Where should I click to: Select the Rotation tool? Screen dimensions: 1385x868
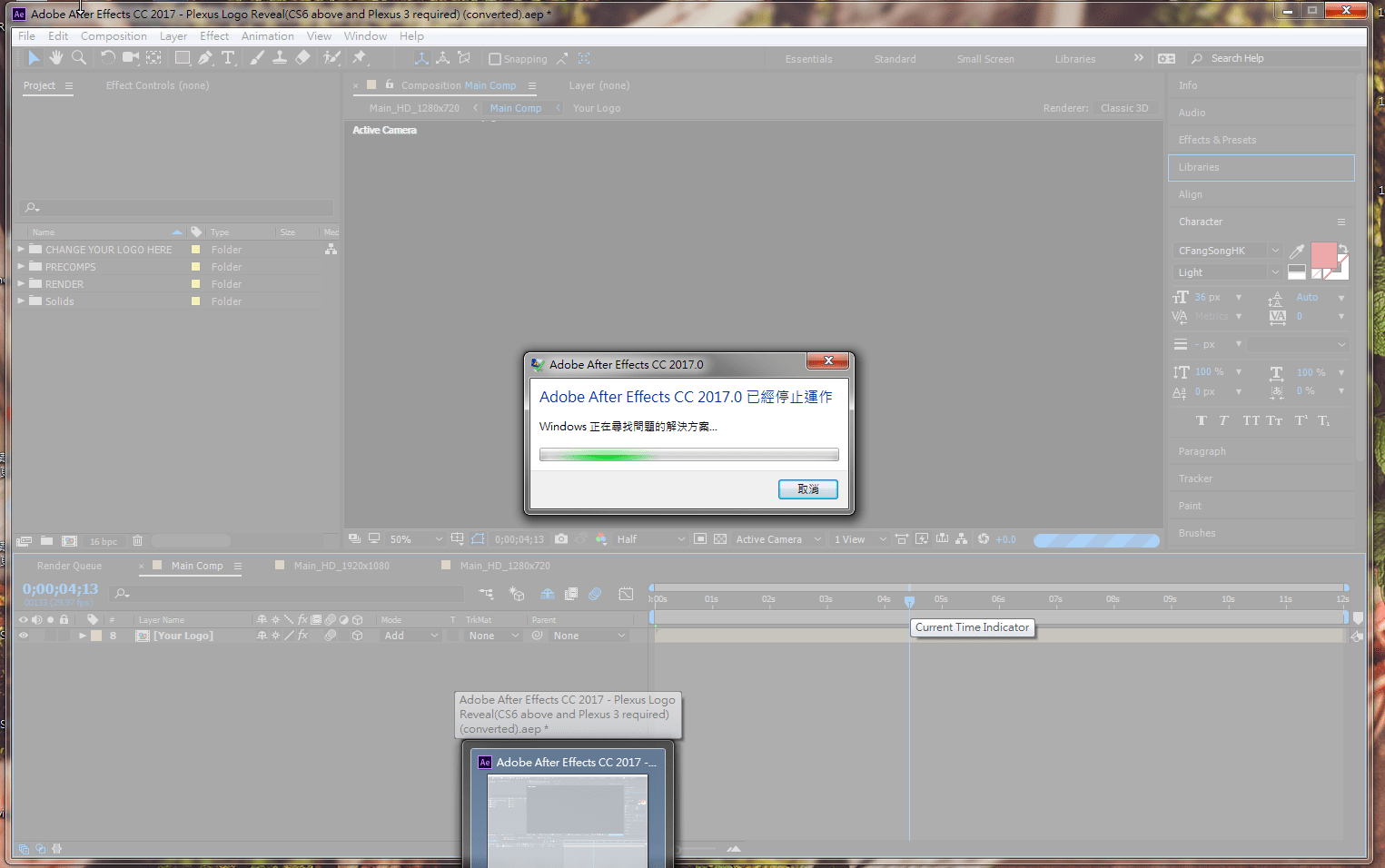click(107, 58)
